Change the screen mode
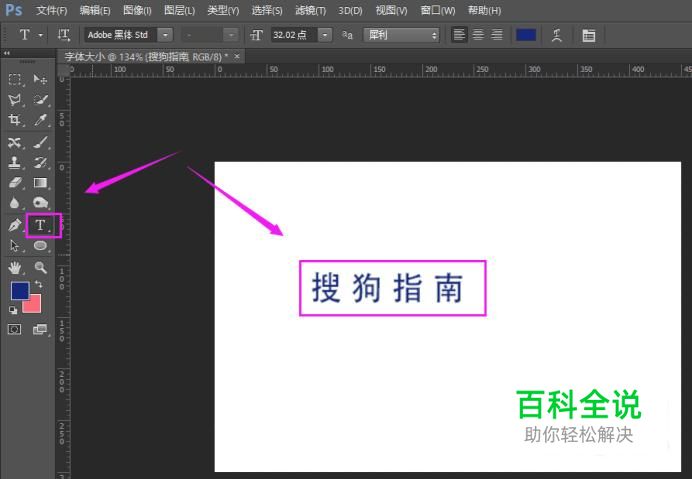This screenshot has height=479, width=692. [40, 329]
